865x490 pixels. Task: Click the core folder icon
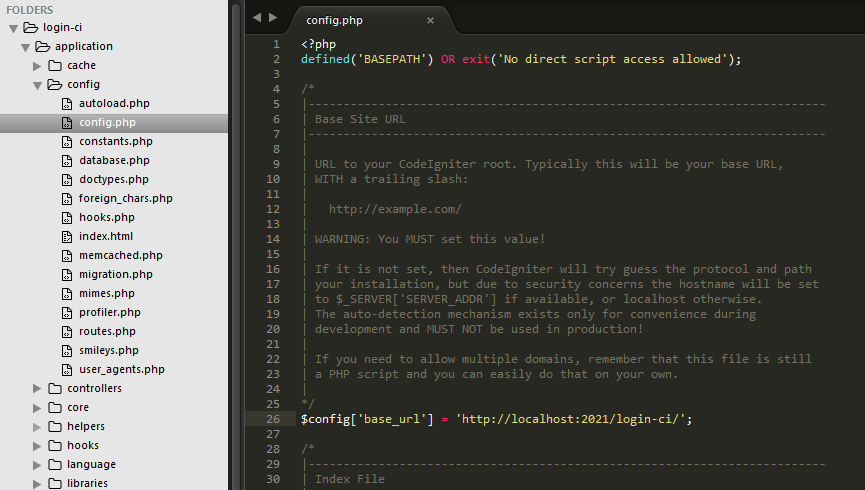55,408
